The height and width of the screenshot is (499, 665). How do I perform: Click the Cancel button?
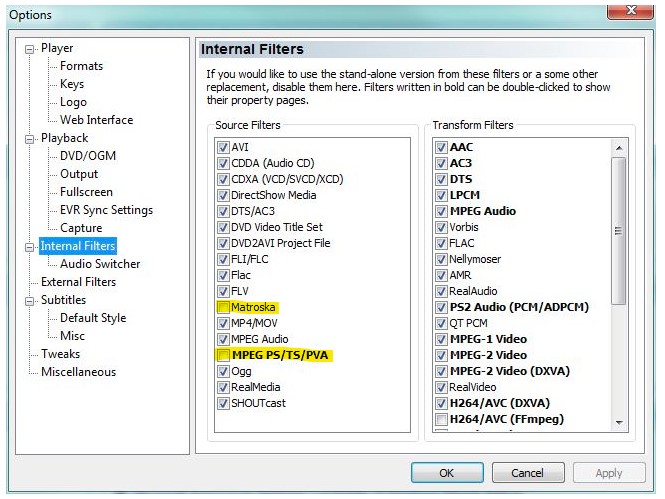tap(528, 473)
